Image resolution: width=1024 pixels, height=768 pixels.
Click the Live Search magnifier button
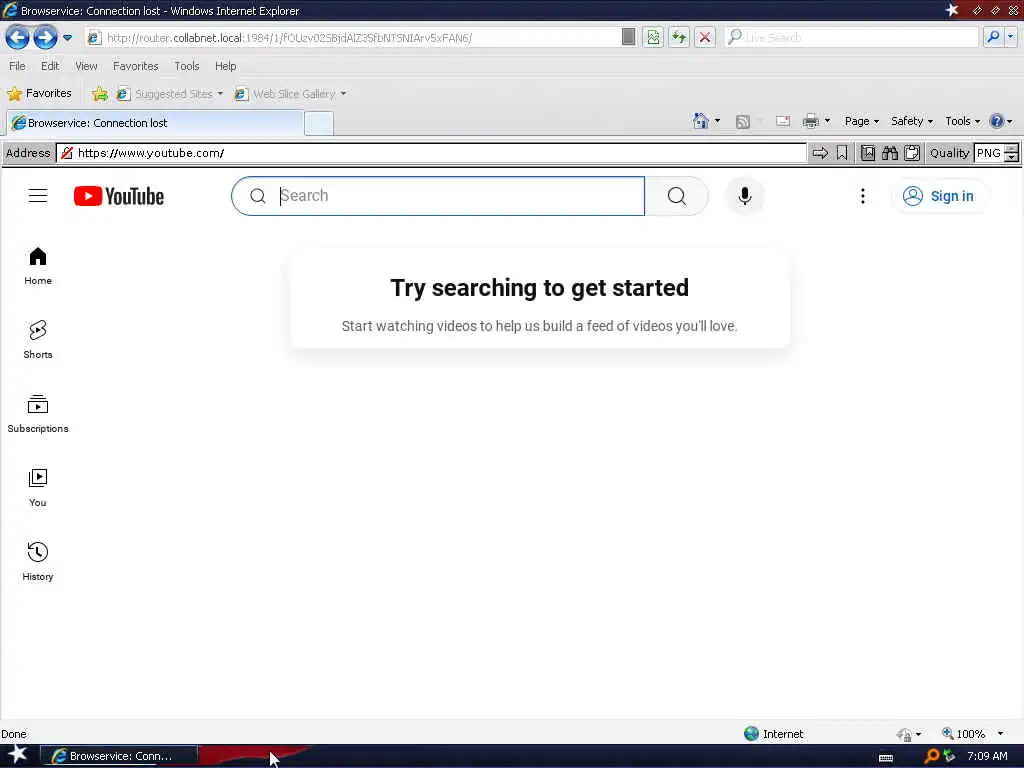coord(993,37)
